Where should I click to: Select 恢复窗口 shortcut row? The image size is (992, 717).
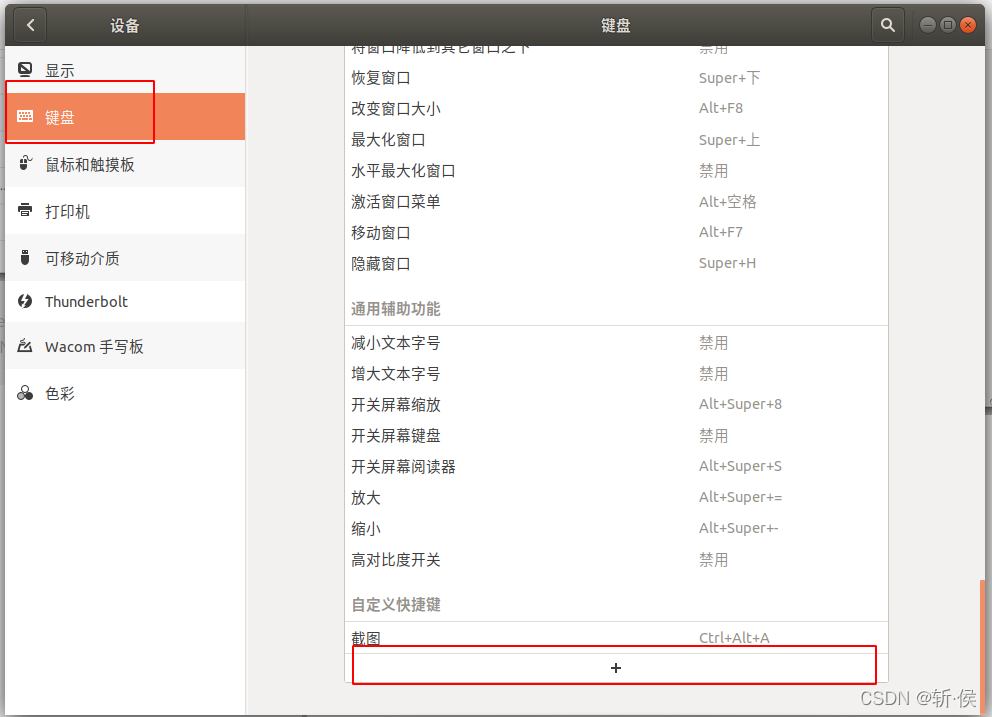pos(616,78)
